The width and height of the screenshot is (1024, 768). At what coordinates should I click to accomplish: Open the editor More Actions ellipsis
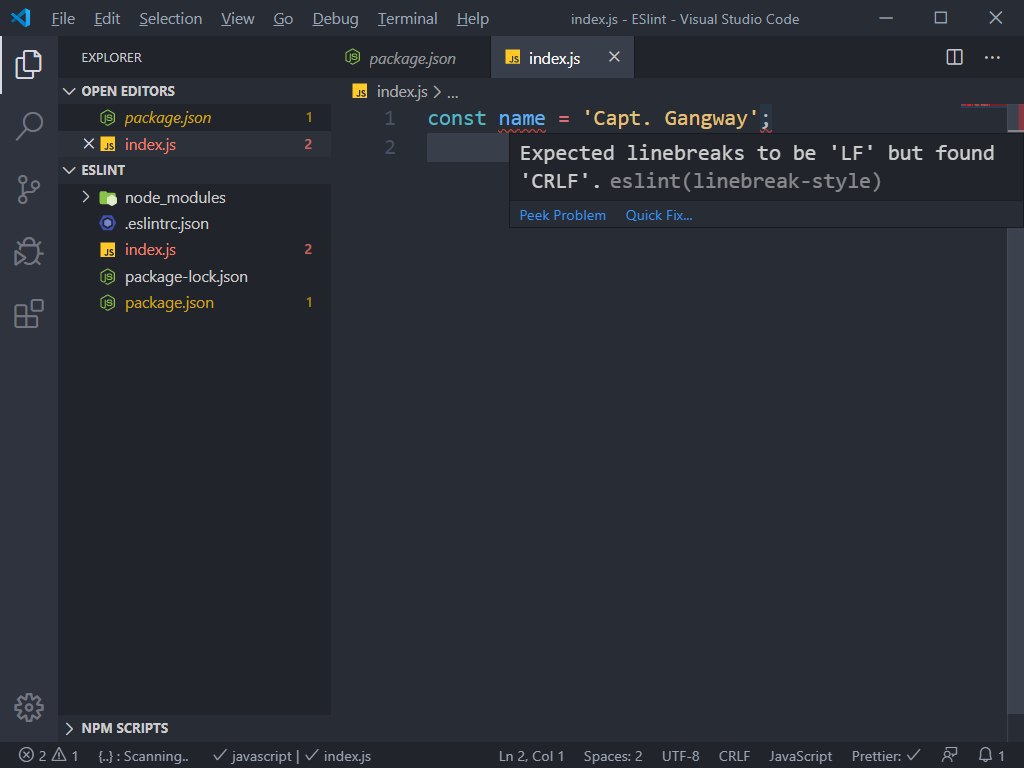click(992, 57)
